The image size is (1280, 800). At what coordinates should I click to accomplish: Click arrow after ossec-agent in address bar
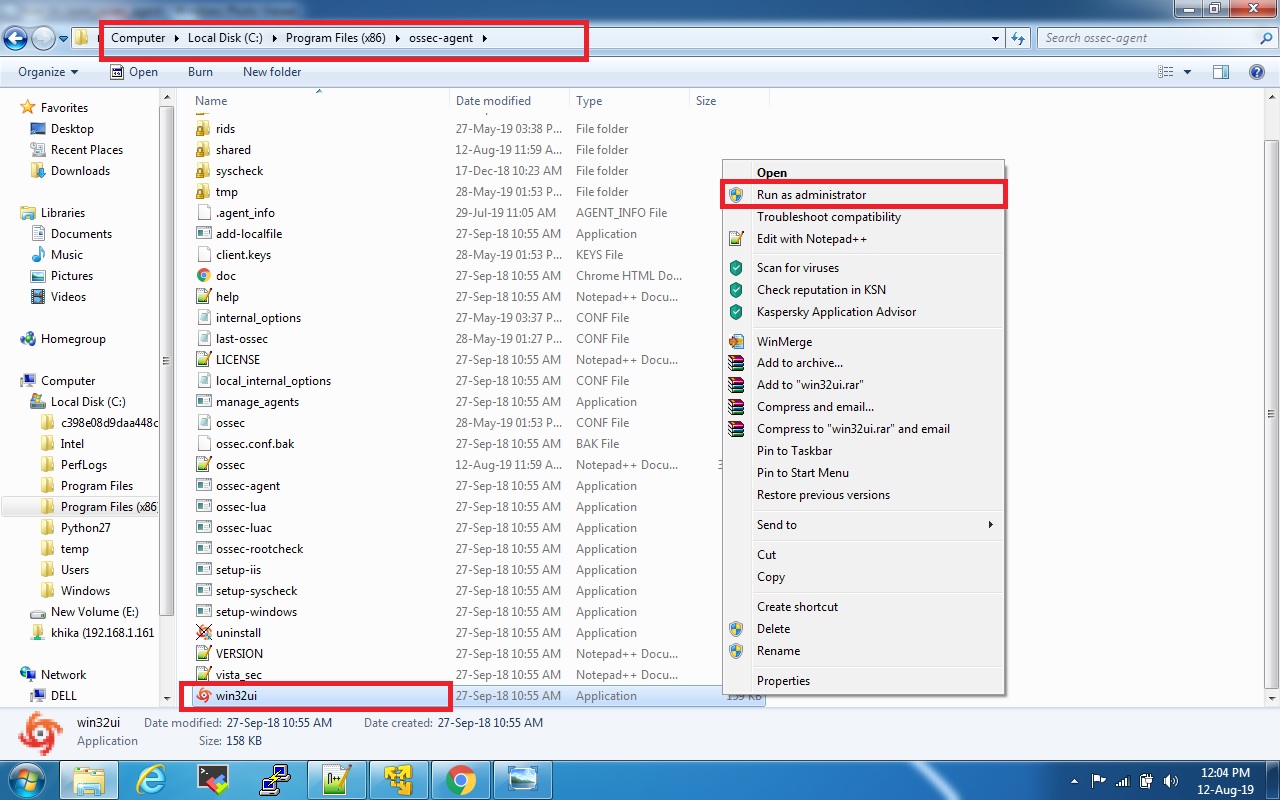(x=485, y=38)
